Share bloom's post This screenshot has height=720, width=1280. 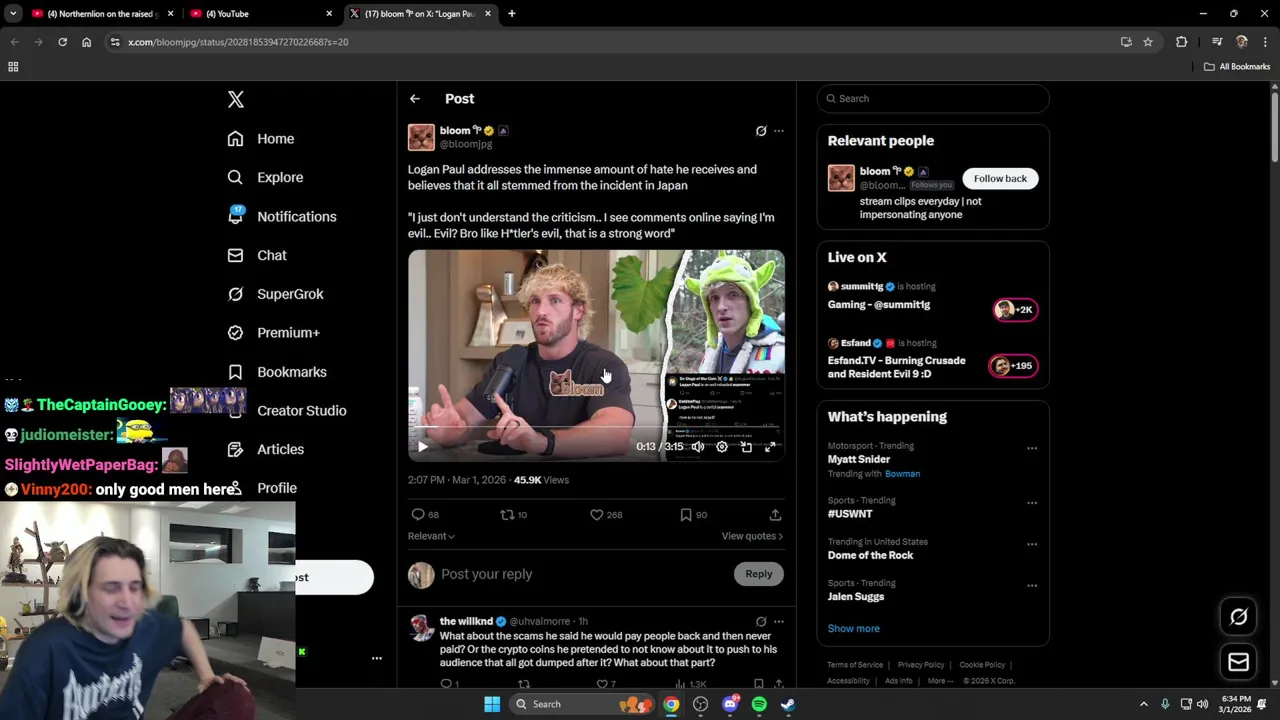tap(775, 515)
